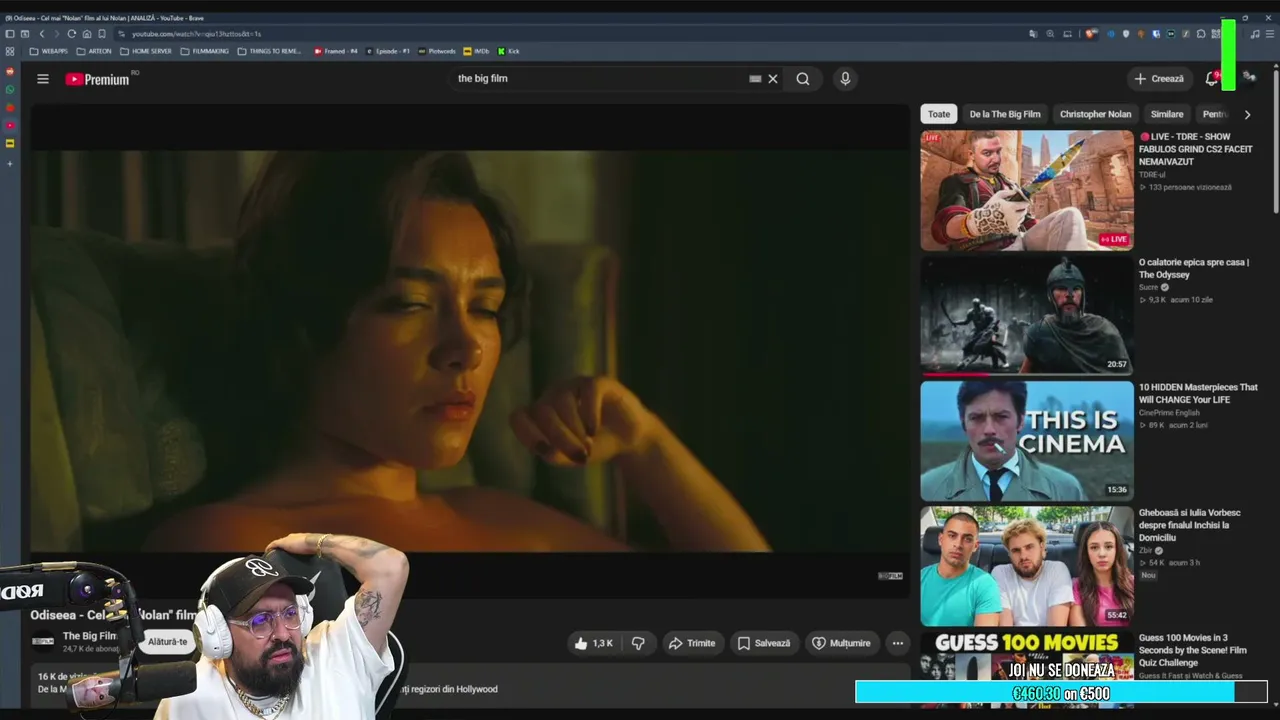Bookmark this page with the bookmark icon
The width and height of the screenshot is (1280, 720).
coord(101,34)
